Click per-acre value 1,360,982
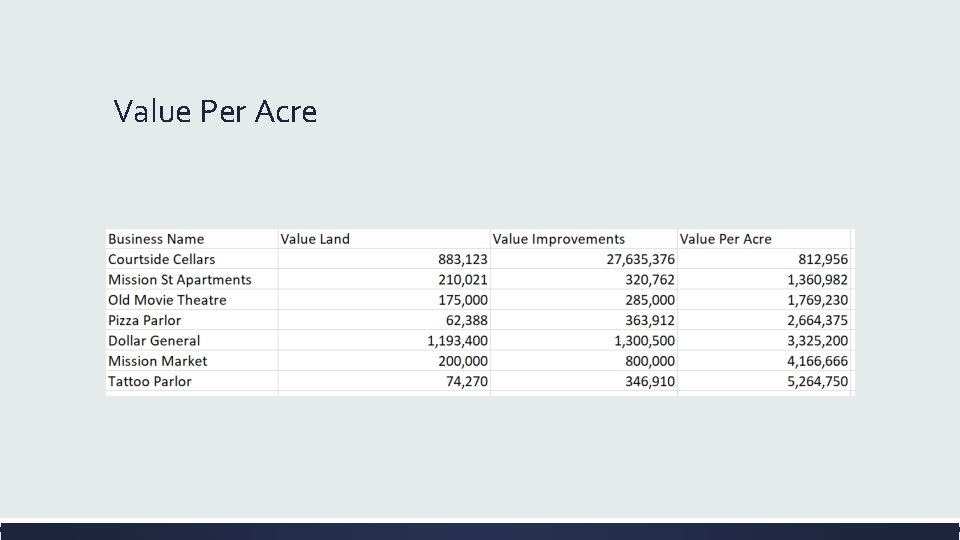The height and width of the screenshot is (540, 960). pyautogui.click(x=817, y=280)
